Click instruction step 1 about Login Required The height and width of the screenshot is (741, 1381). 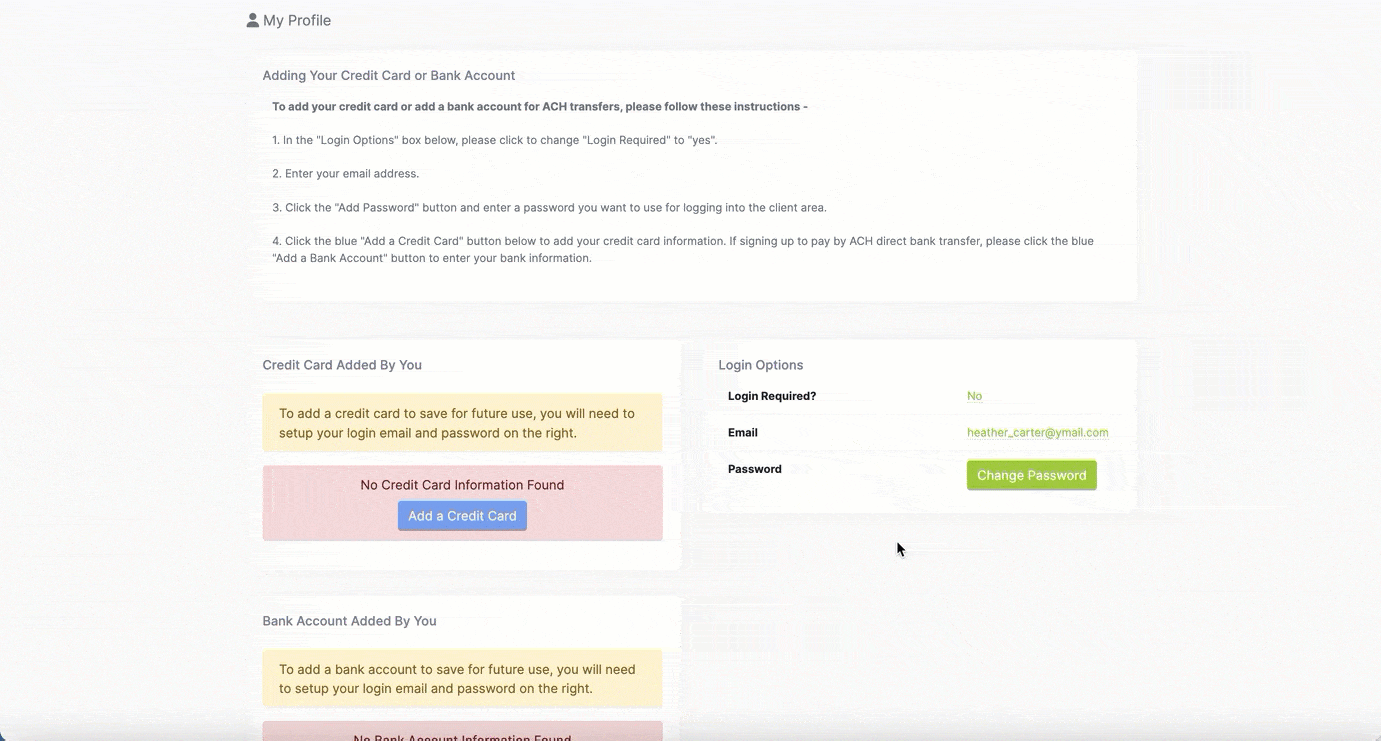pyautogui.click(x=495, y=140)
